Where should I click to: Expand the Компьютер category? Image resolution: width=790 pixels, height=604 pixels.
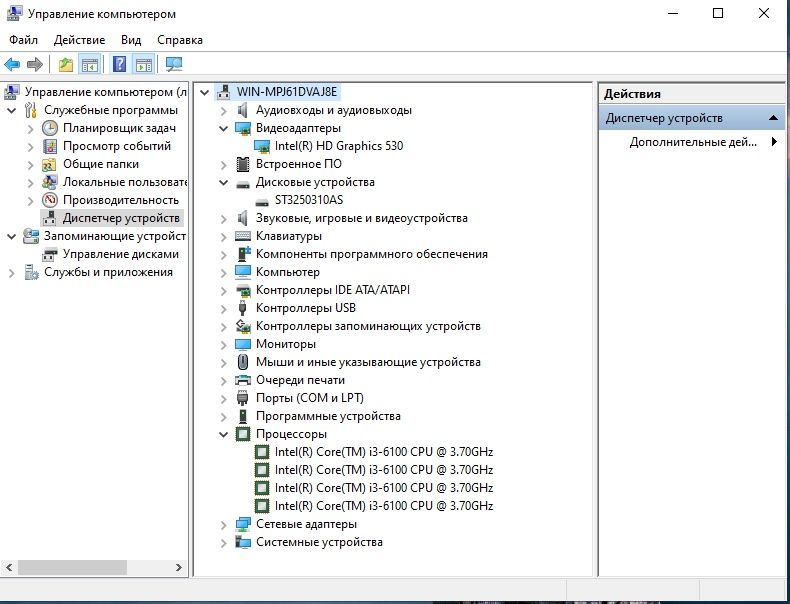(x=224, y=273)
